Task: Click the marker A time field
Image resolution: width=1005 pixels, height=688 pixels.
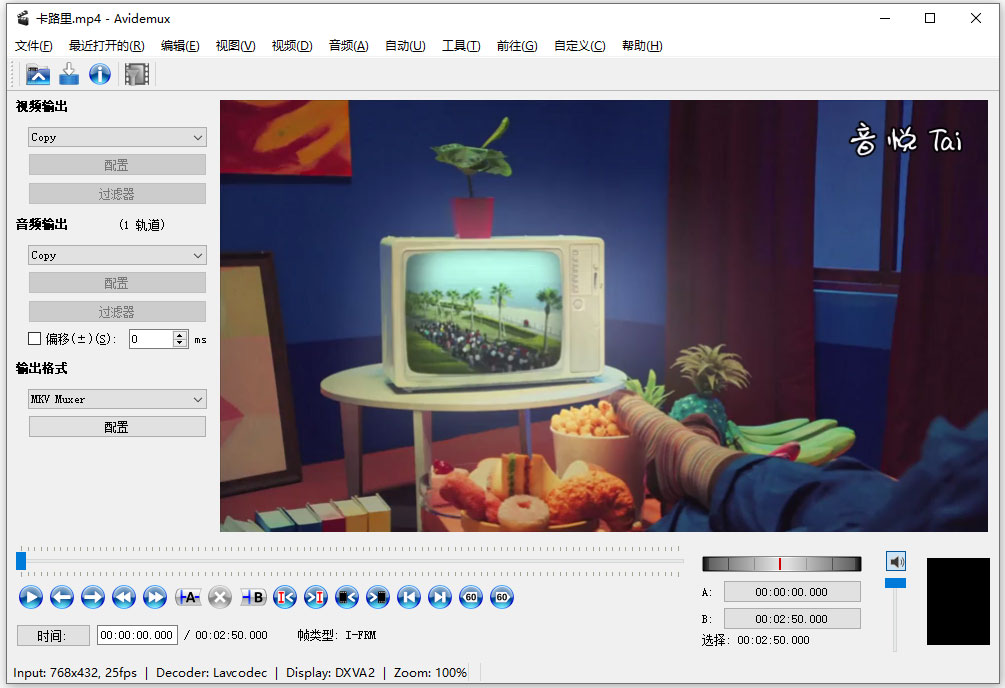Action: point(791,592)
